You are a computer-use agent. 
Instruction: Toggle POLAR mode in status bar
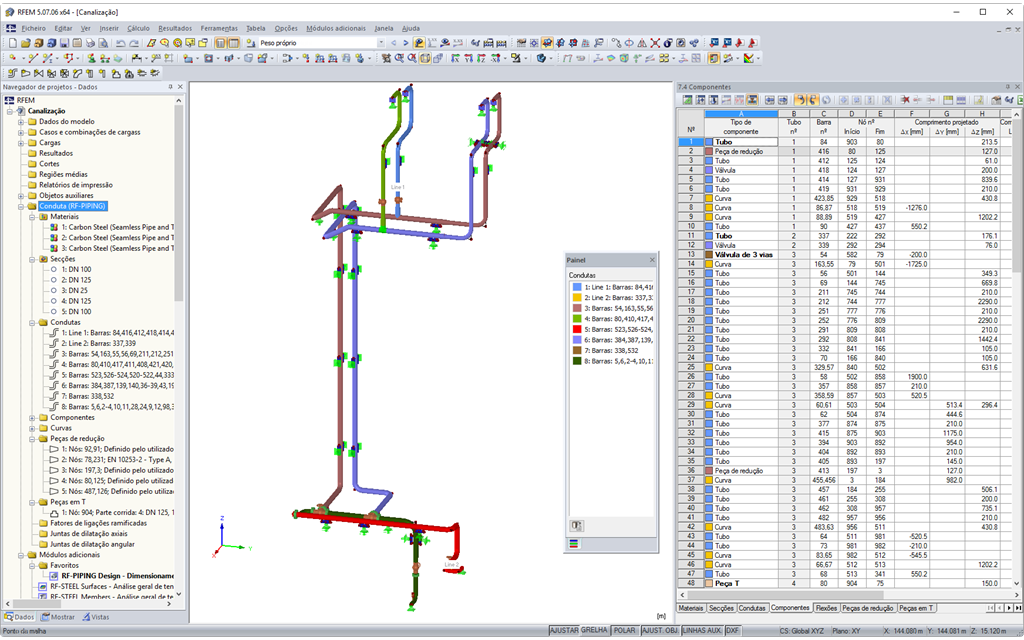pyautogui.click(x=625, y=631)
